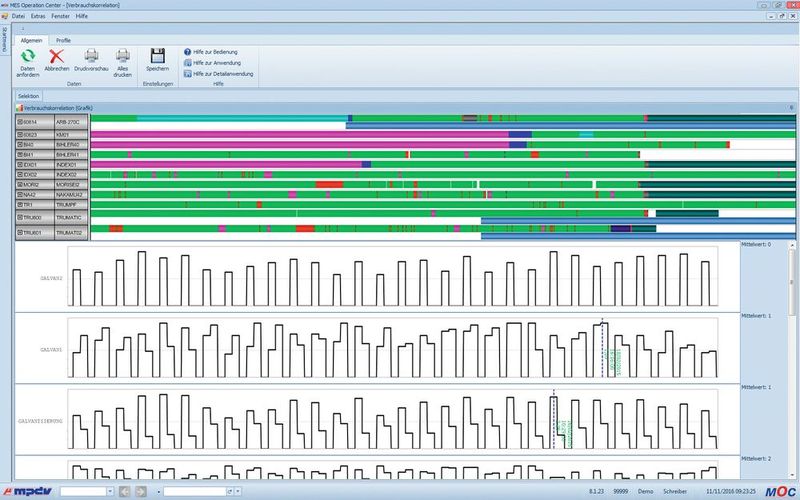Click the TRUMATIC machine name label

[71, 217]
